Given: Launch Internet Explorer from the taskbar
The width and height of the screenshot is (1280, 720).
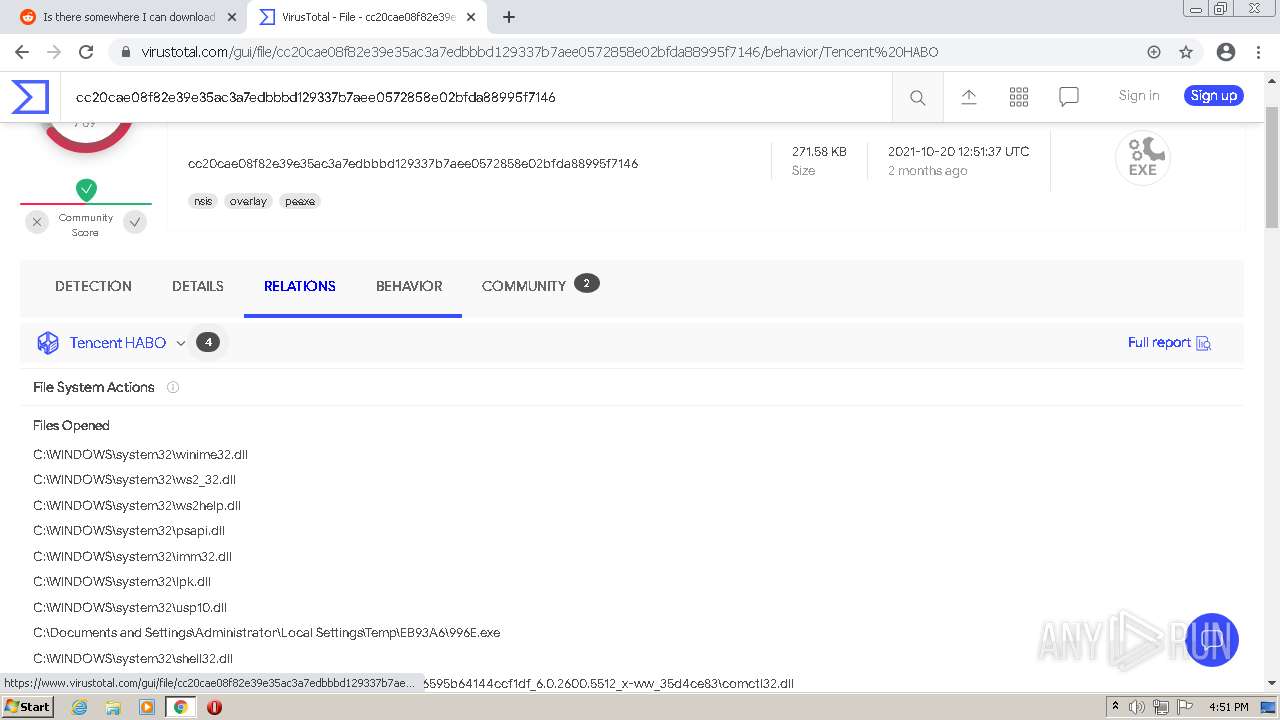Looking at the screenshot, I should coord(79,707).
